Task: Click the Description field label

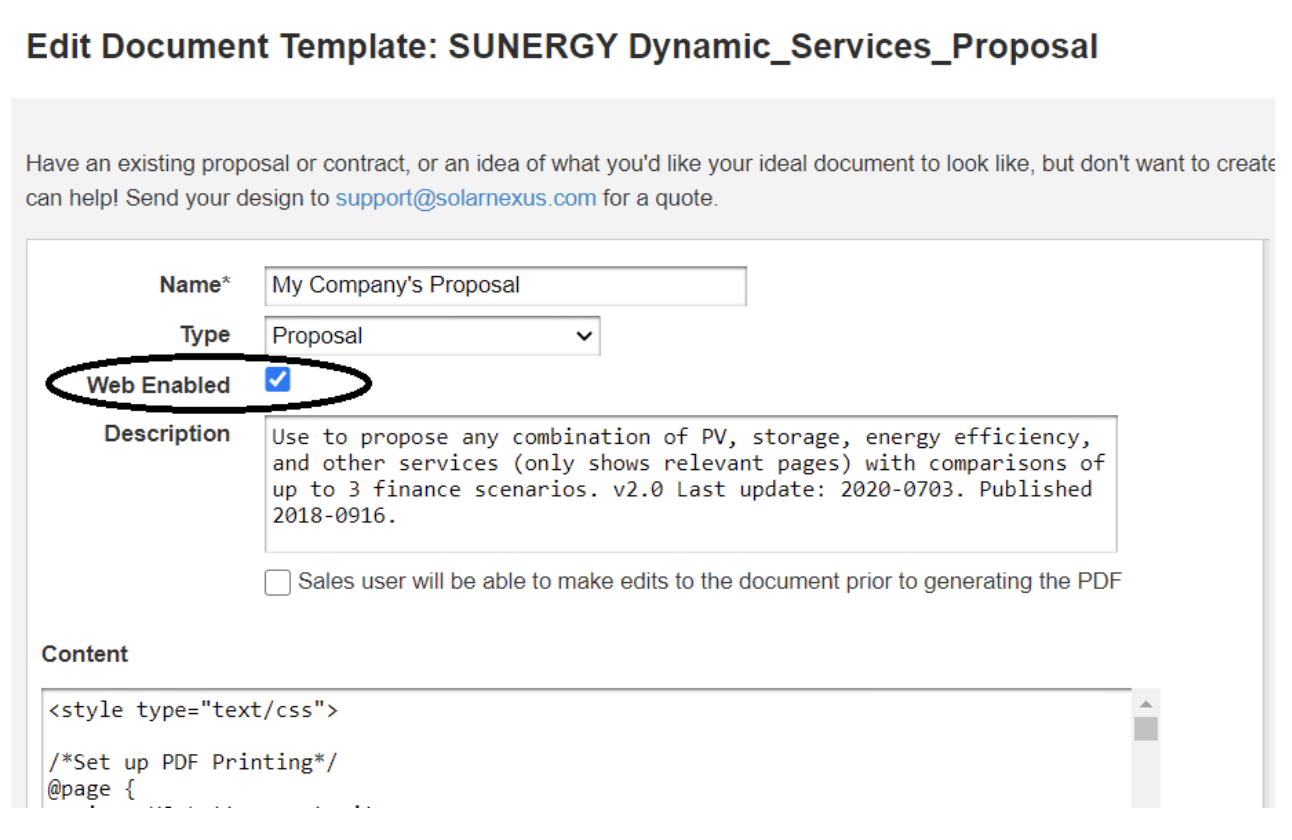Action: [167, 434]
